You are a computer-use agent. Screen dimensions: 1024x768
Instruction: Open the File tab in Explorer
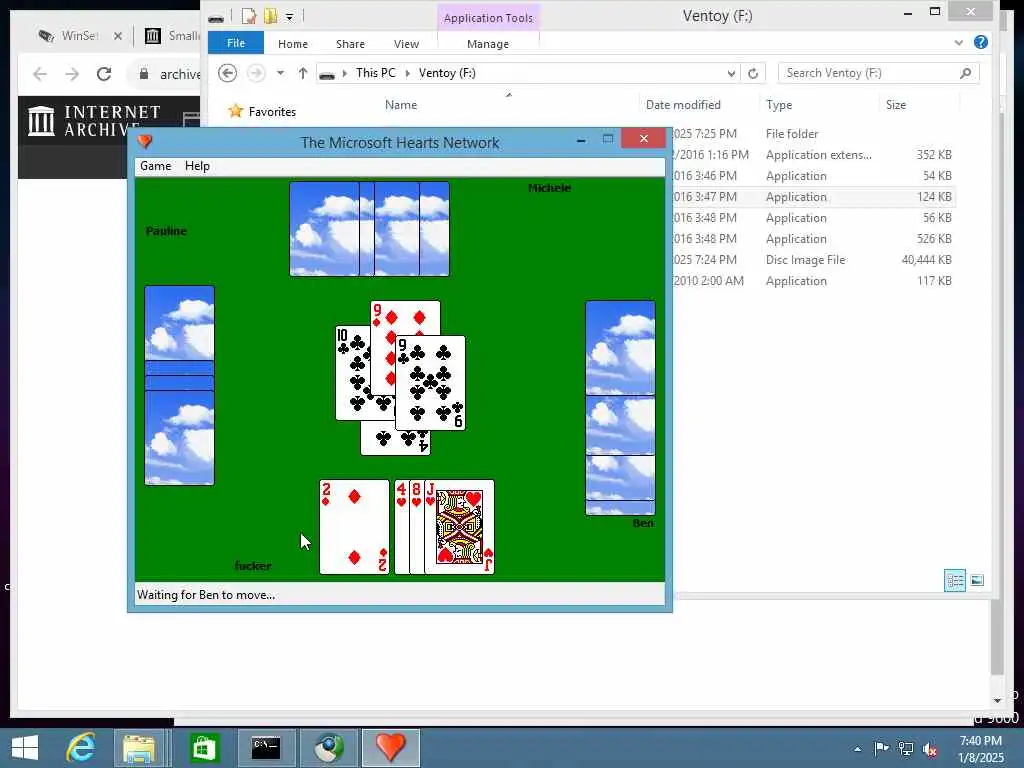[x=236, y=43]
